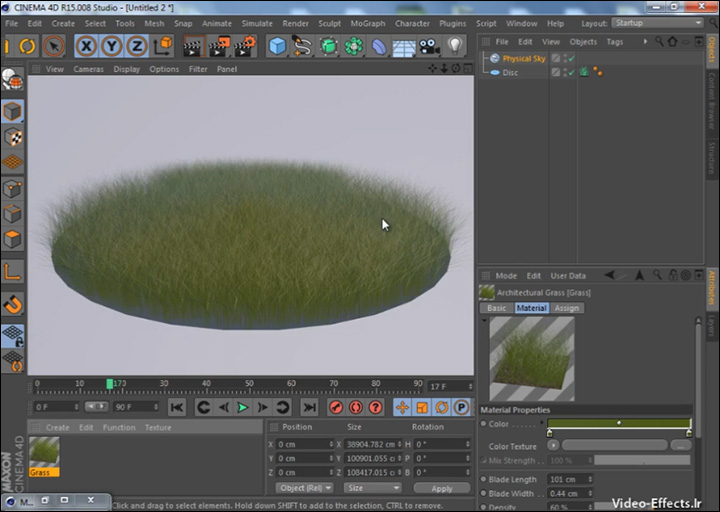Adjust Blade Width value stepper
720x512 pixels.
pyautogui.click(x=590, y=494)
